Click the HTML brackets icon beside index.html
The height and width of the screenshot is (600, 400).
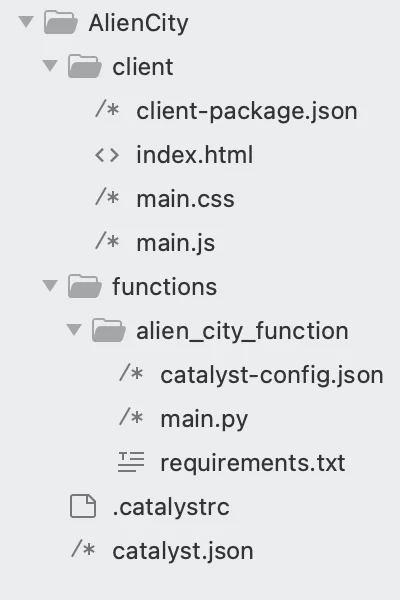pos(107,155)
